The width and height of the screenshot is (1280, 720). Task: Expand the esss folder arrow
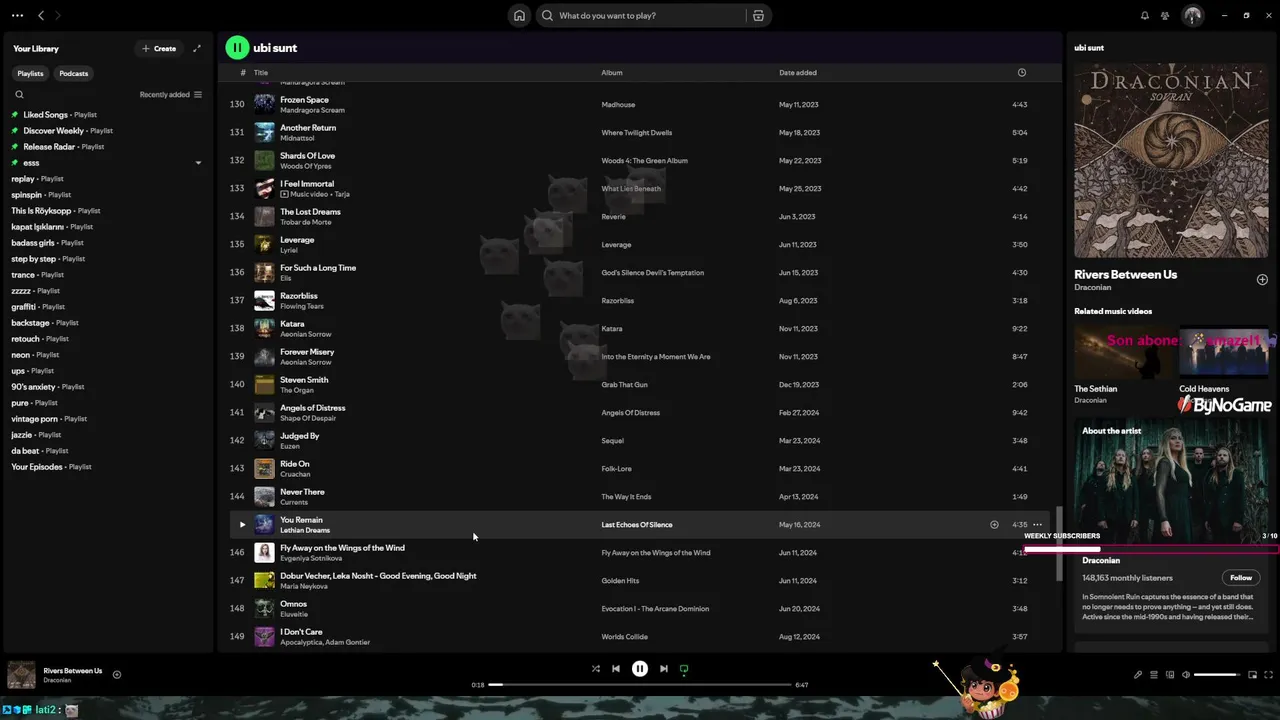pos(198,162)
